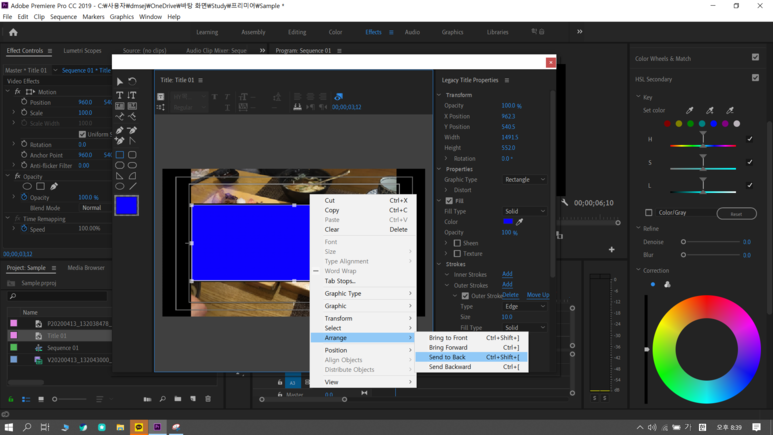Choose Bring to Front in Arrange submenu
Image resolution: width=773 pixels, height=435 pixels.
472,338
